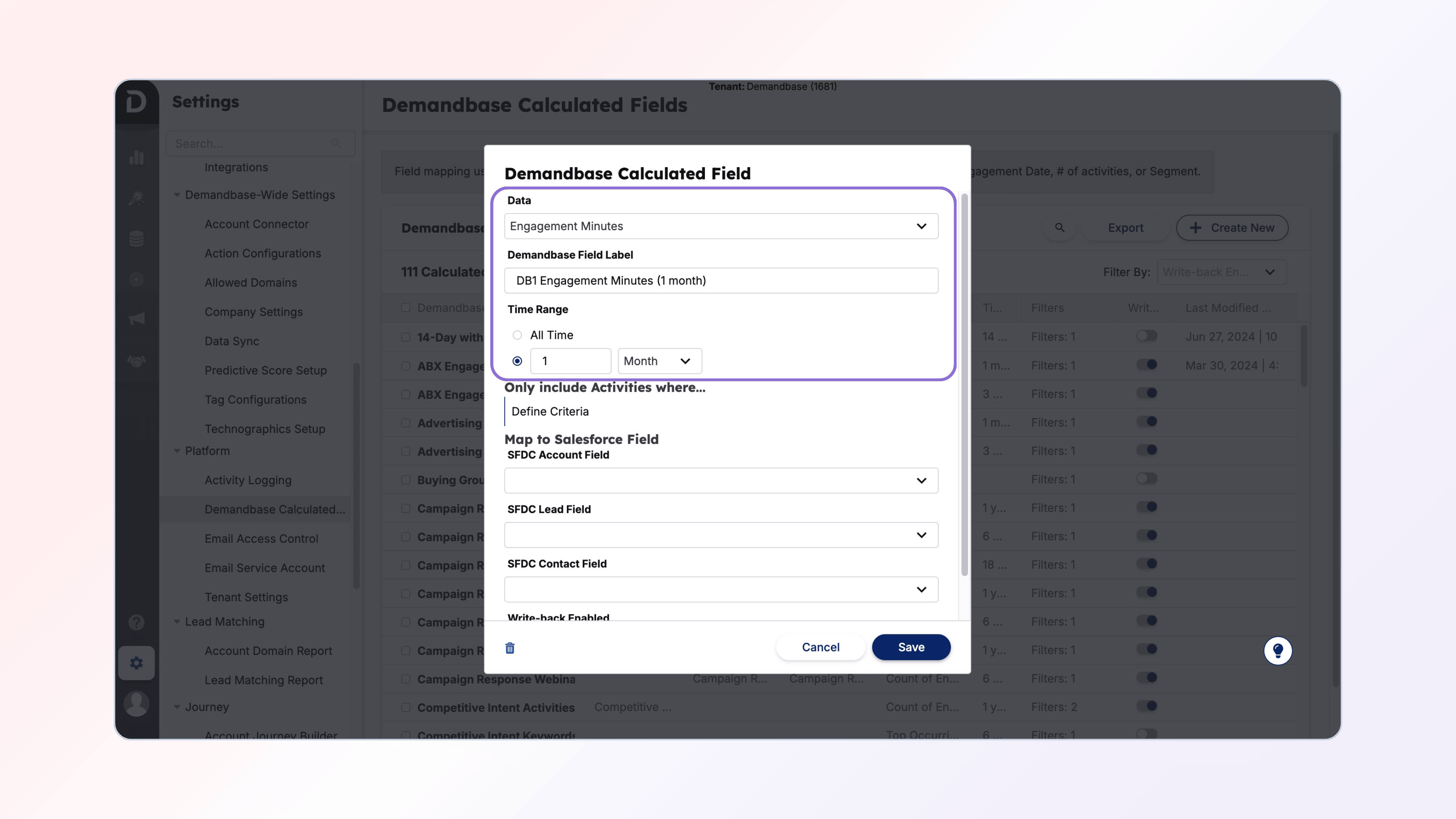Open the user profile avatar icon
This screenshot has width=1456, height=819.
point(136,704)
